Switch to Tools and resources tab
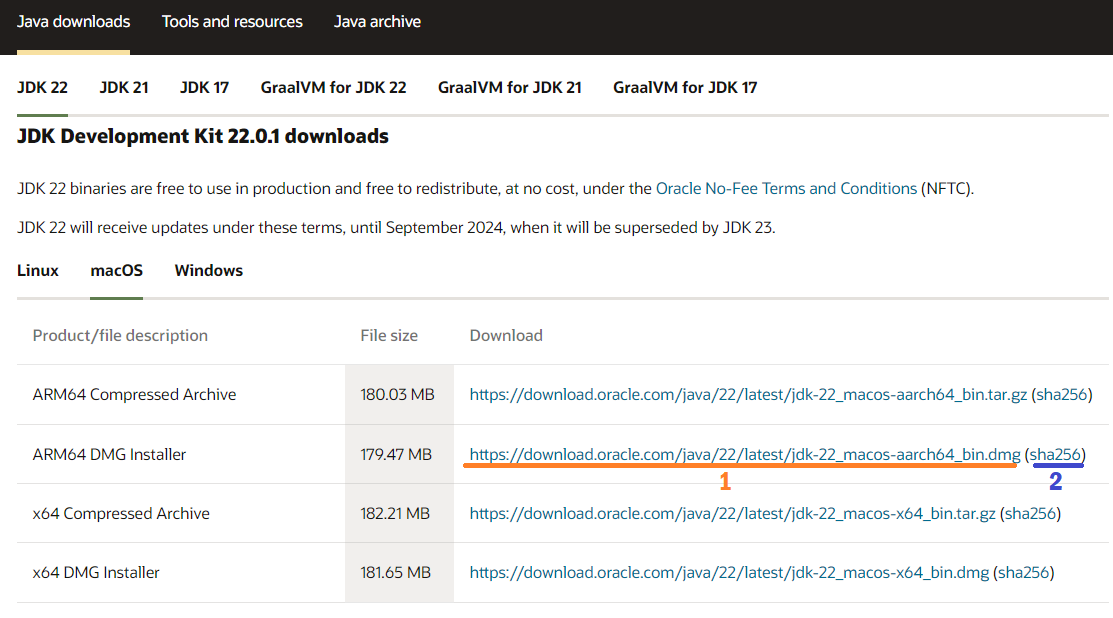 point(232,22)
